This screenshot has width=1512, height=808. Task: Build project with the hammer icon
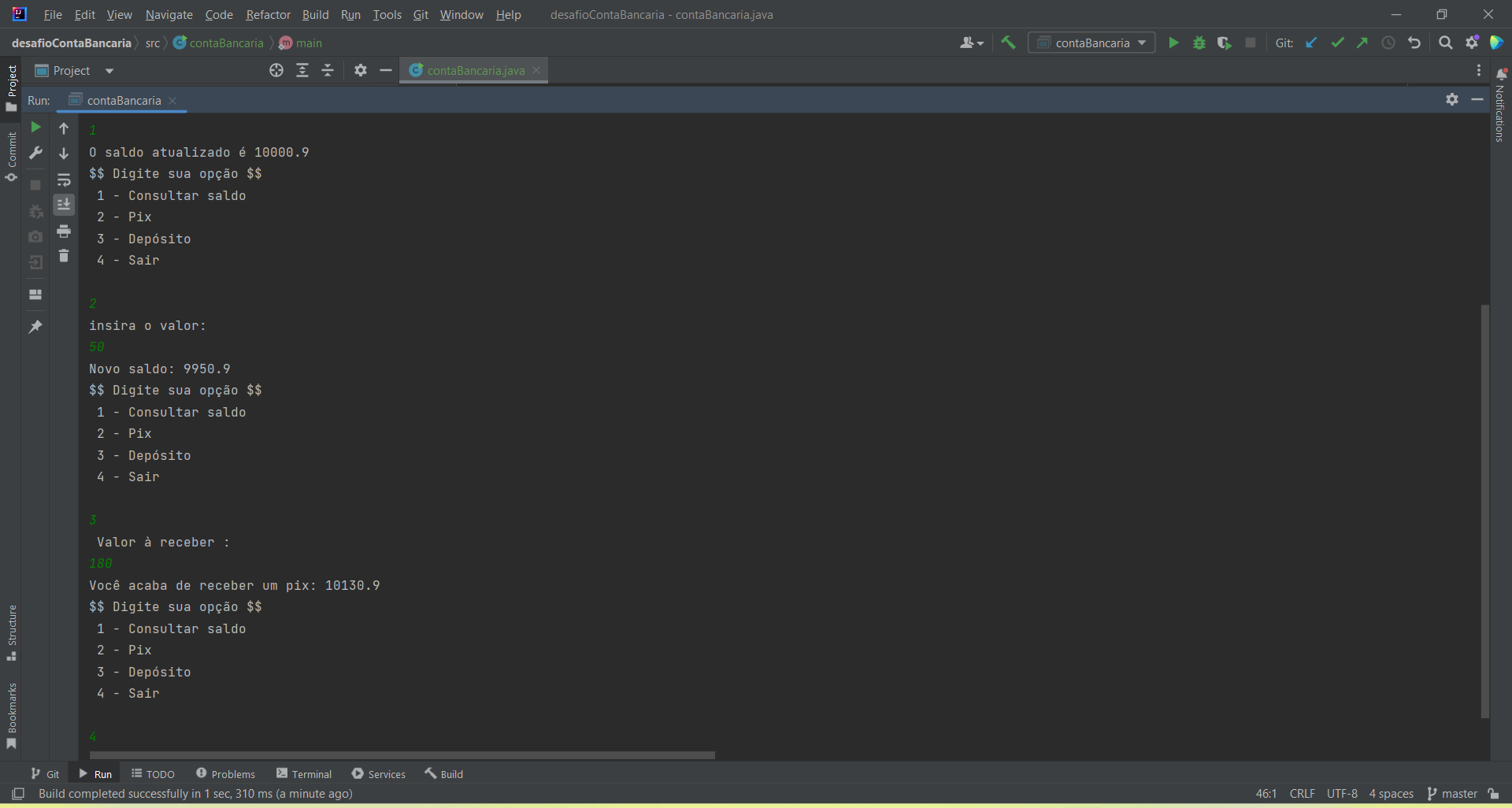(1009, 43)
